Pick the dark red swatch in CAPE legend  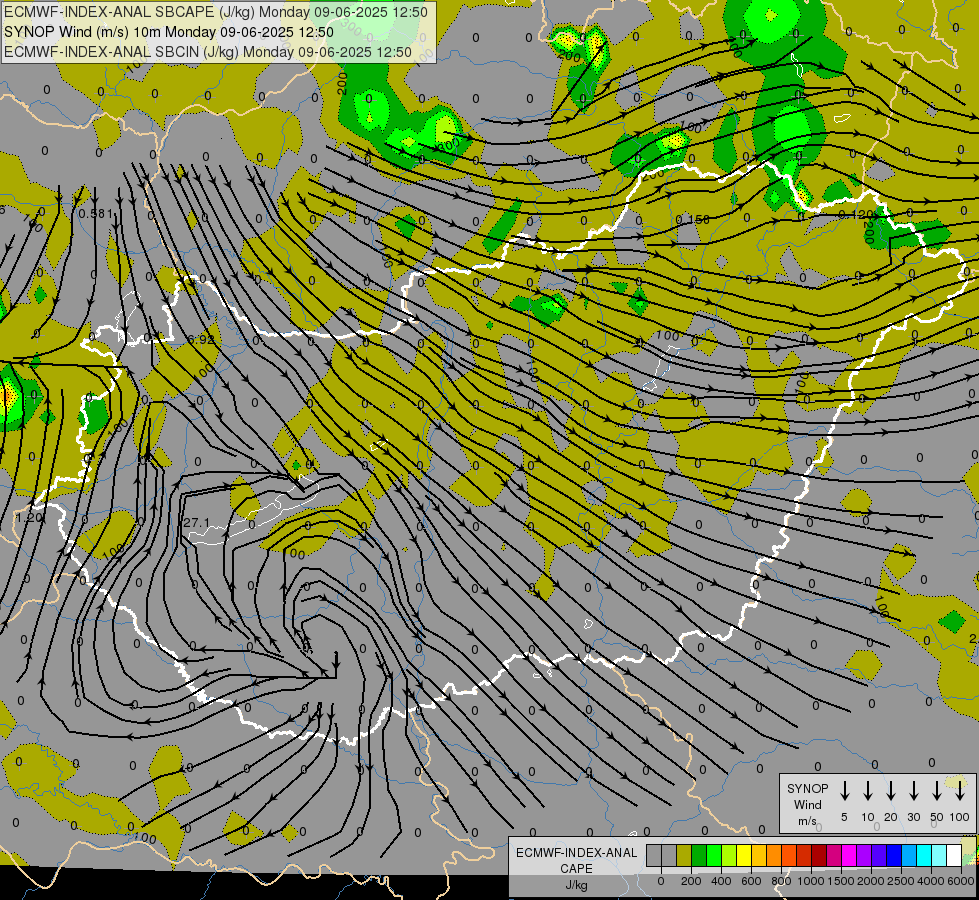click(x=820, y=855)
